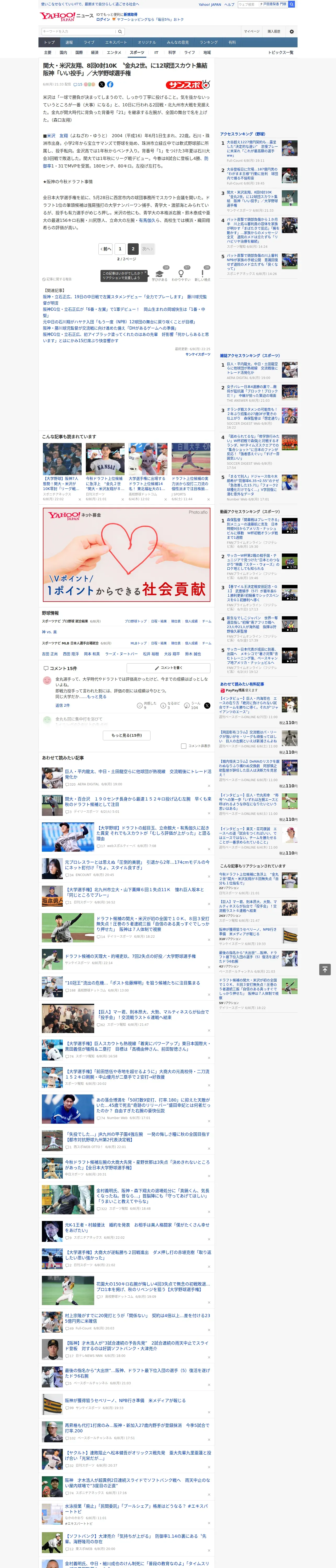Screen dimensions: 336x1568
Task: Click the サンスポ publisher logo
Action: (x=188, y=85)
